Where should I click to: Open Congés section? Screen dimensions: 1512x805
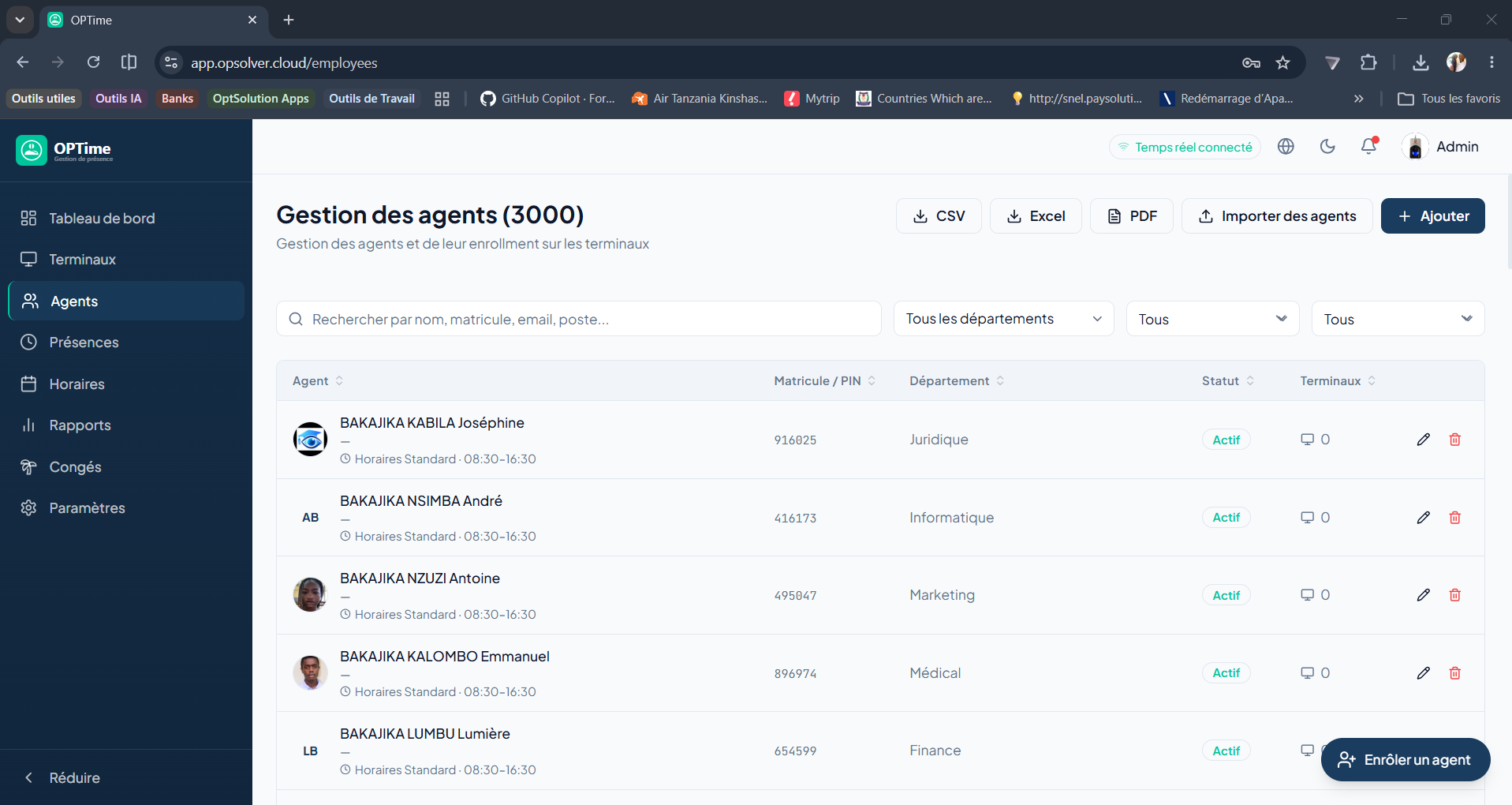(126, 467)
